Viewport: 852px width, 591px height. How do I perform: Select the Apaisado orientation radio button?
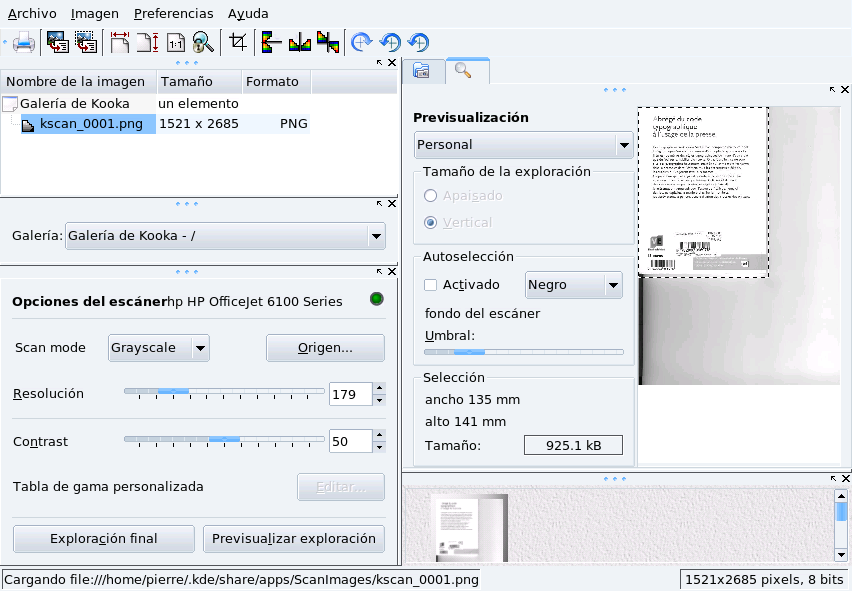point(431,196)
